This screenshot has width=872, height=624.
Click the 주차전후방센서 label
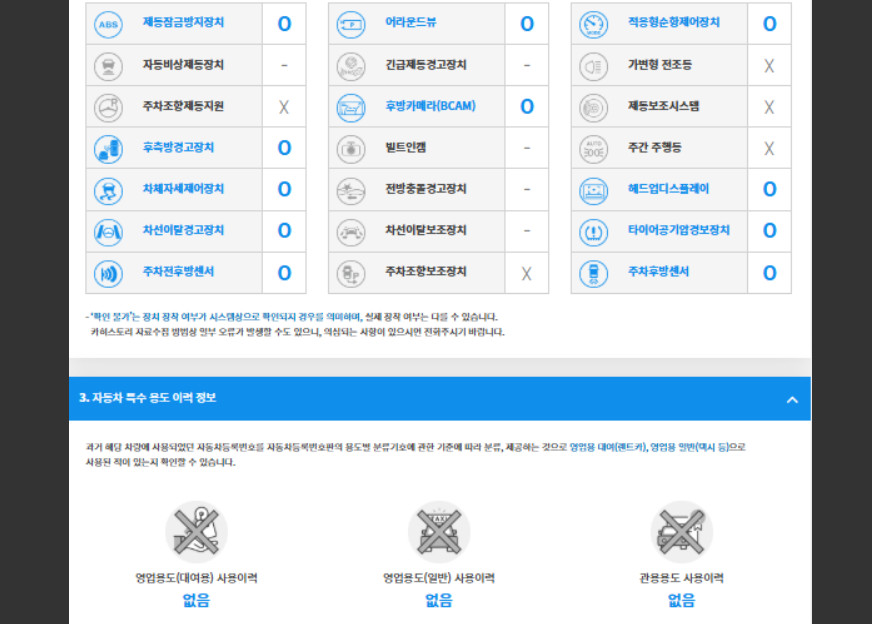pos(178,271)
